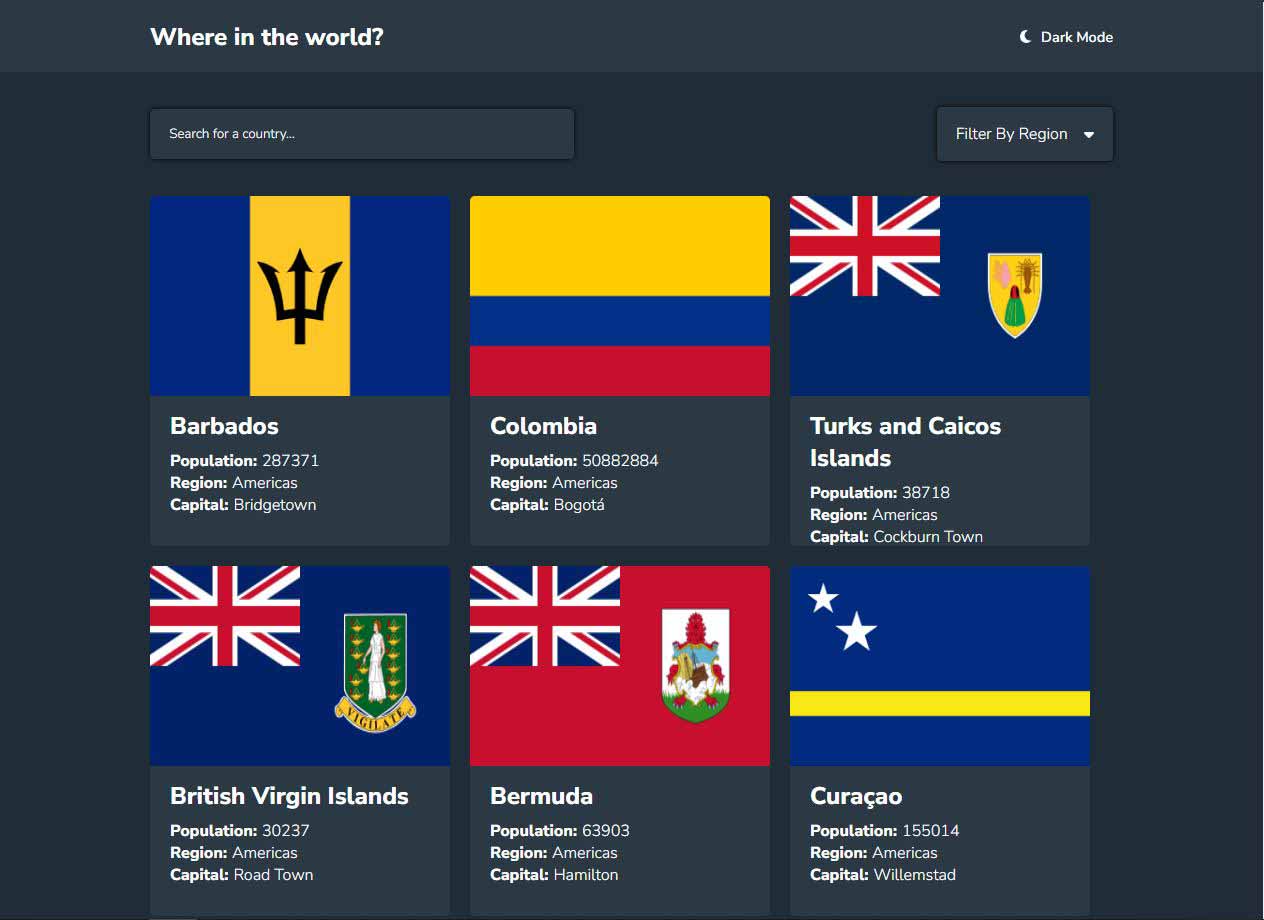
Task: Click Curaçao capital Willemstad
Action: pyautogui.click(x=883, y=875)
